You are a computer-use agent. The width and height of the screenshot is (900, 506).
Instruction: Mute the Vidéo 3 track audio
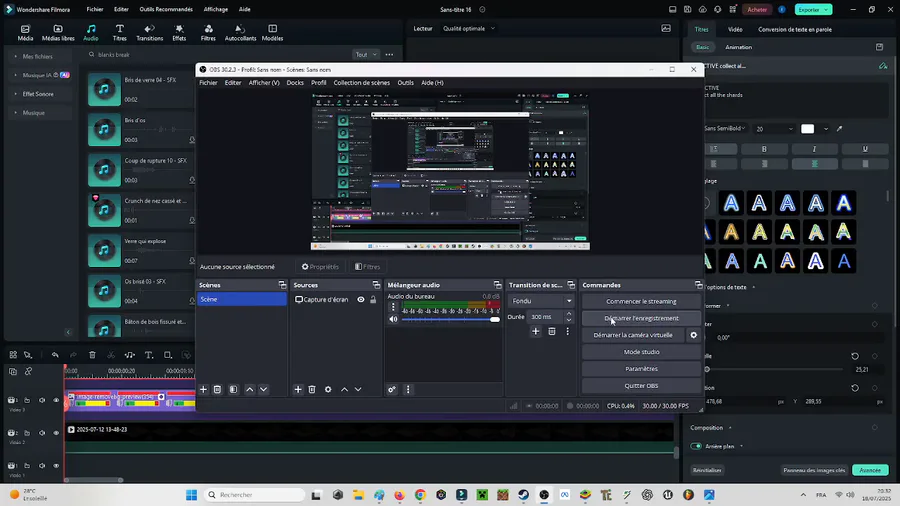click(42, 400)
